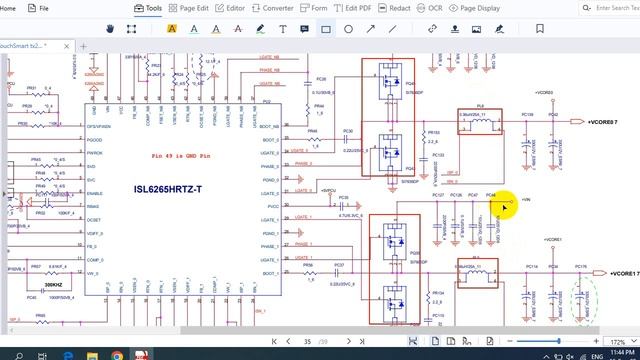Viewport: 640px width, 360px height.
Task: Select the squiggly underline tool
Action: coord(216,29)
